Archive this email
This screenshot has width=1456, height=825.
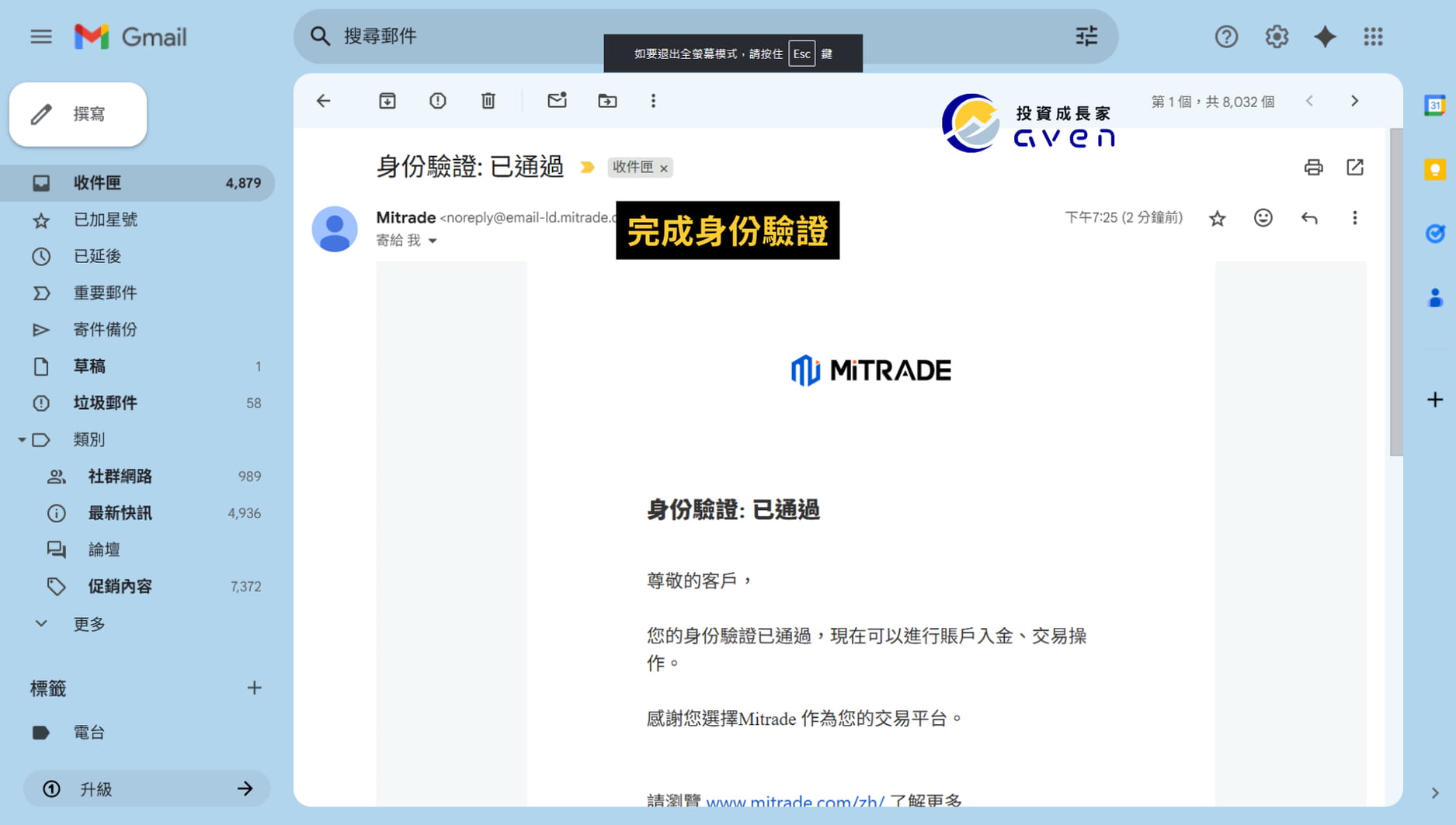(x=387, y=101)
